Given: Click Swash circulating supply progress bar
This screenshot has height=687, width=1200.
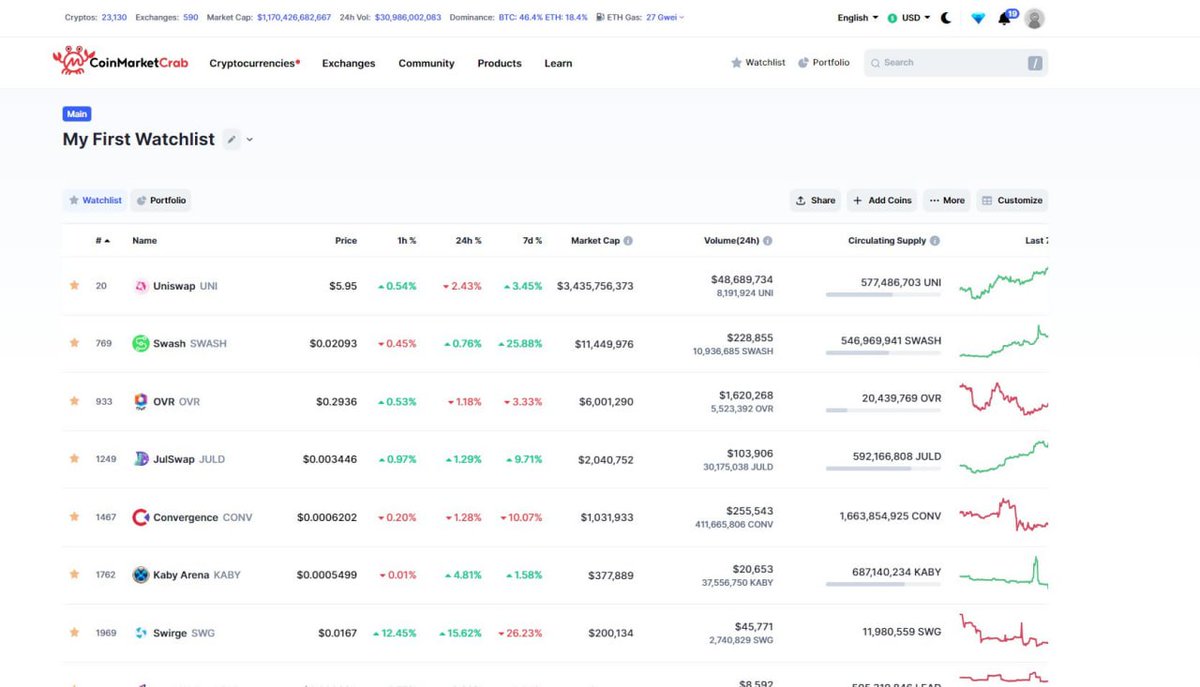Looking at the screenshot, I should click(x=883, y=353).
